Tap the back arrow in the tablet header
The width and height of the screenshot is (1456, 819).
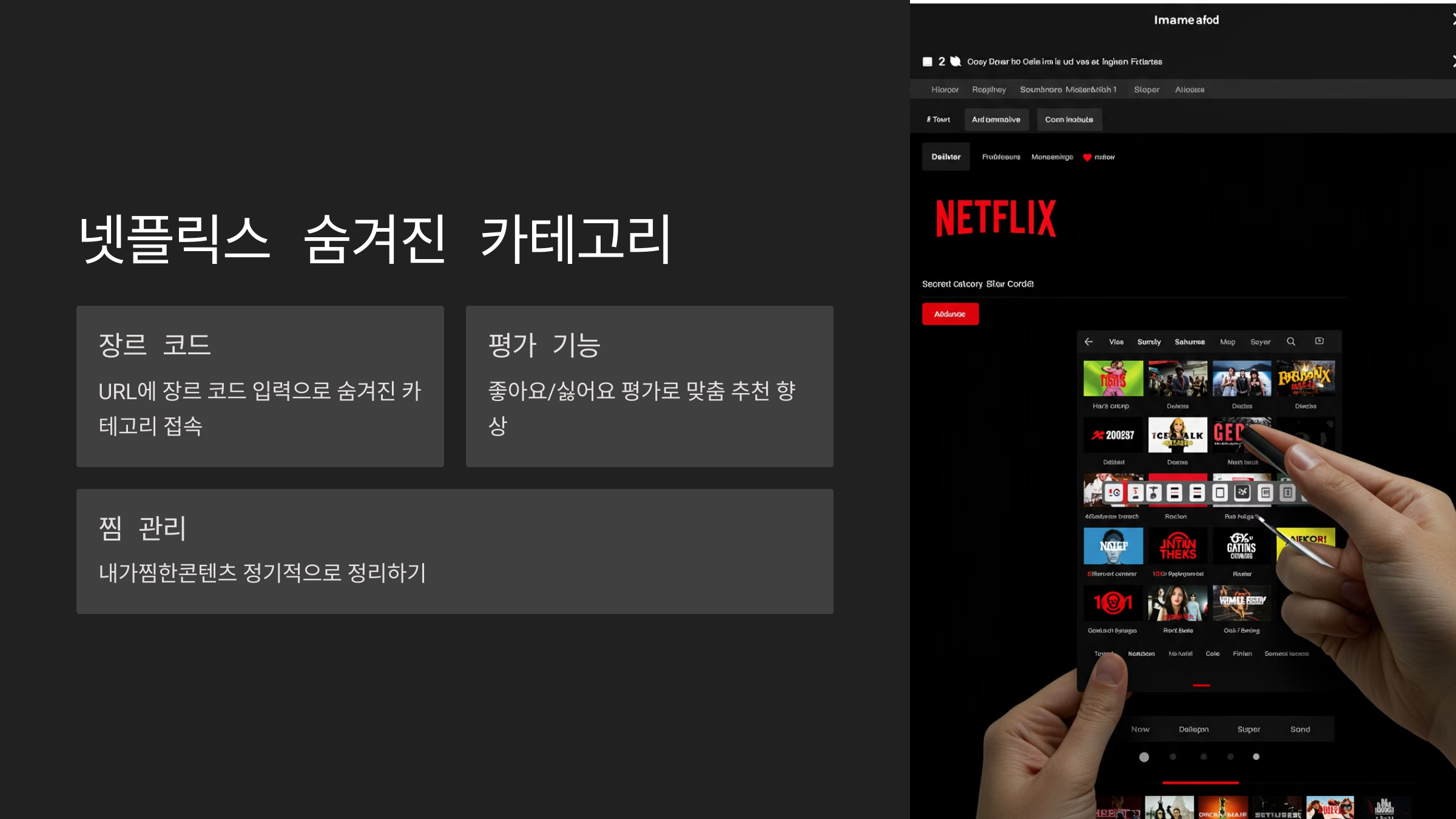pos(1088,342)
